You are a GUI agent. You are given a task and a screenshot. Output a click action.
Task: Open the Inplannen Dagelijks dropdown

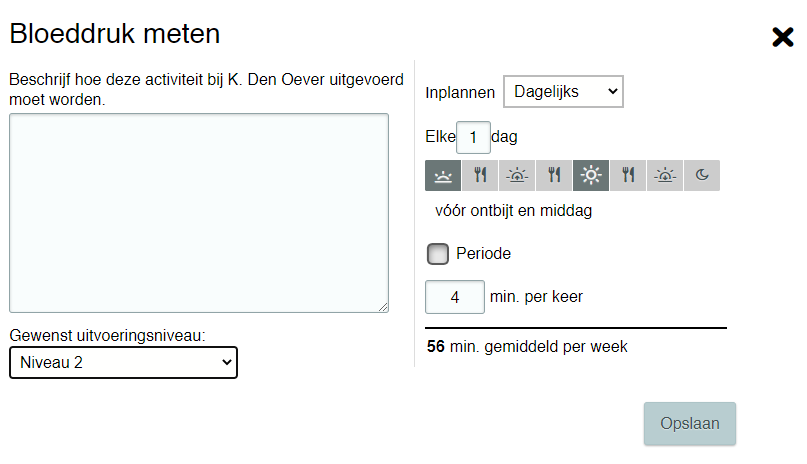click(563, 92)
